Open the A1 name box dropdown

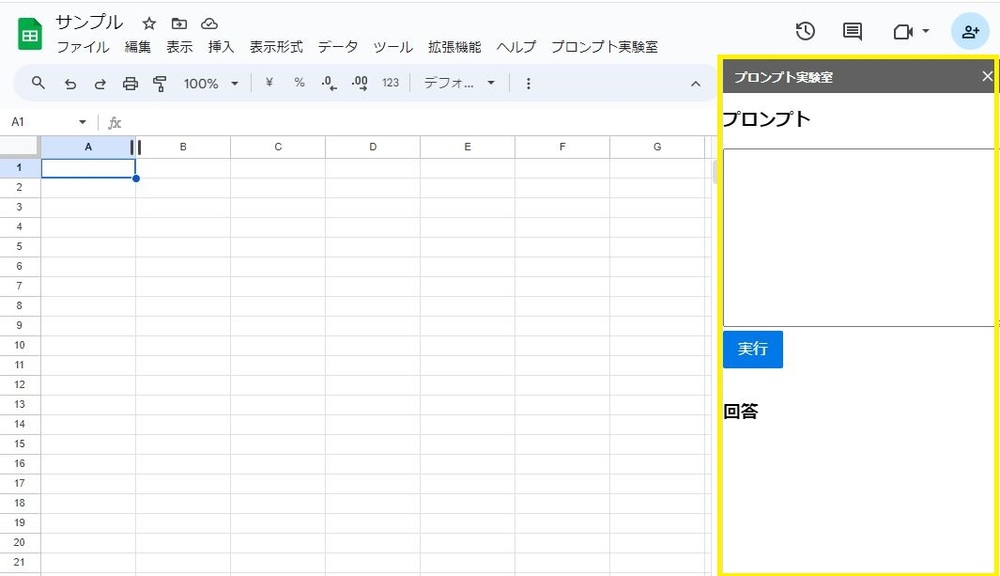coord(82,122)
